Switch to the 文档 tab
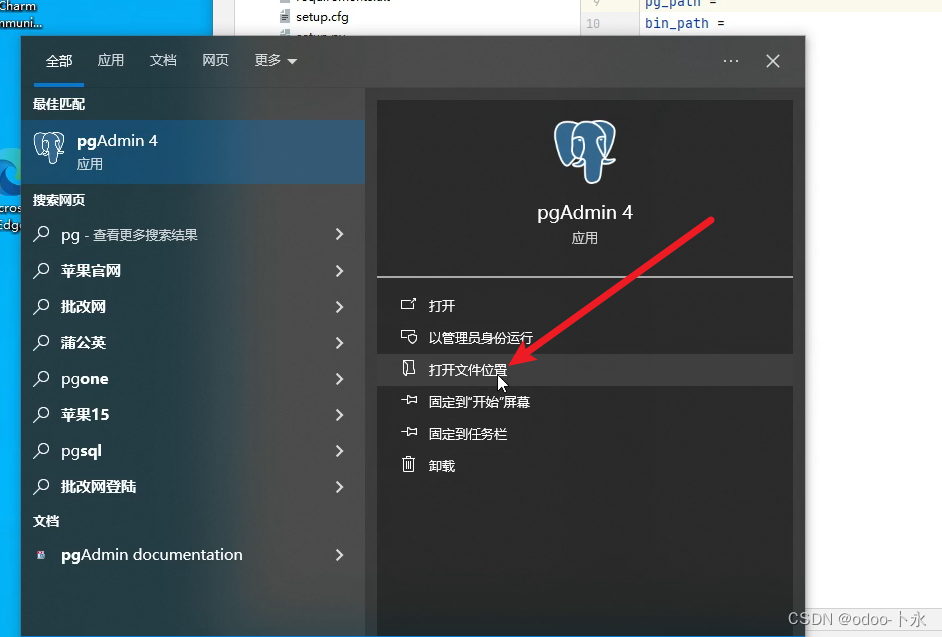 (163, 60)
